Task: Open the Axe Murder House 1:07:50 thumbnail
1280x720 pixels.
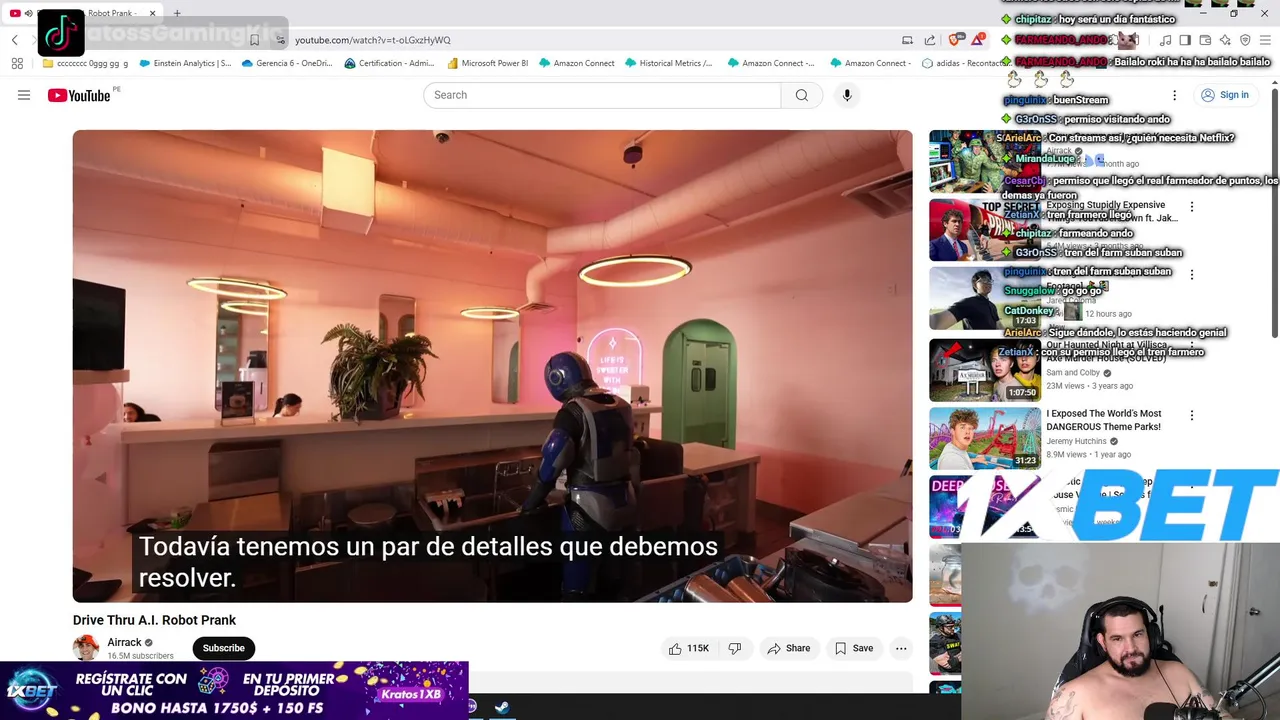Action: point(985,370)
